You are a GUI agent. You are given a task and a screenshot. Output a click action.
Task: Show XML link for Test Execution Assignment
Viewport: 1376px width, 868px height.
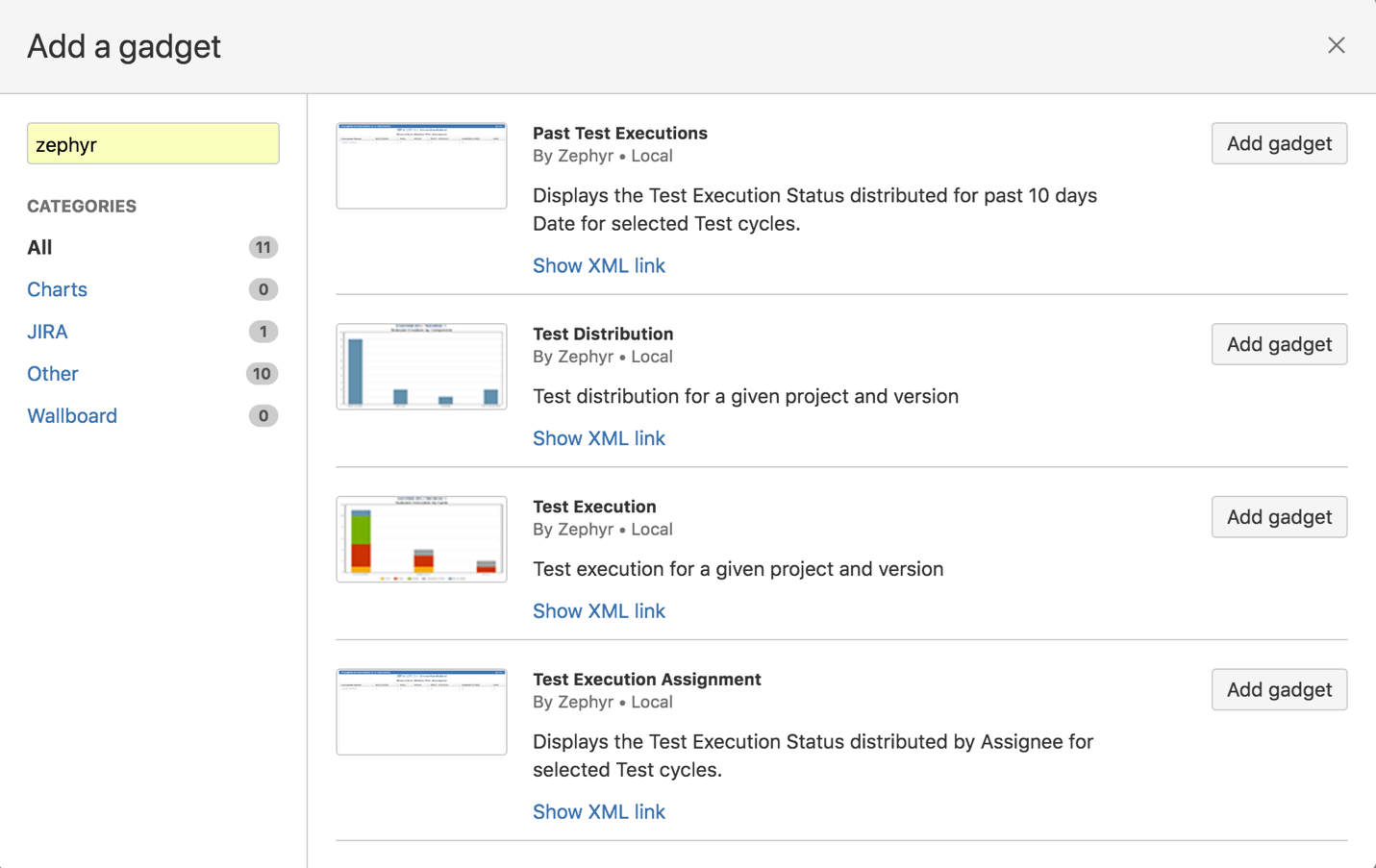pyautogui.click(x=598, y=812)
